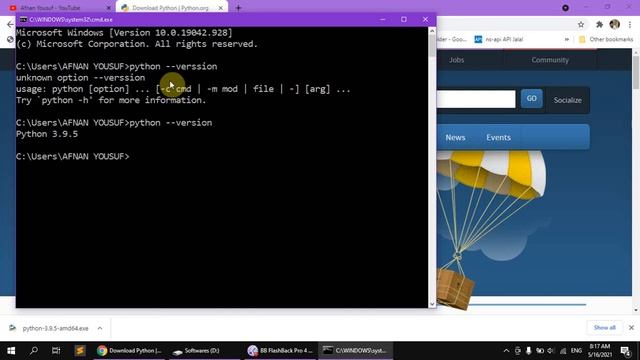This screenshot has height=360, width=640.
Task: Open the ns-api API Jalal bookmark
Action: pyautogui.click(x=499, y=40)
